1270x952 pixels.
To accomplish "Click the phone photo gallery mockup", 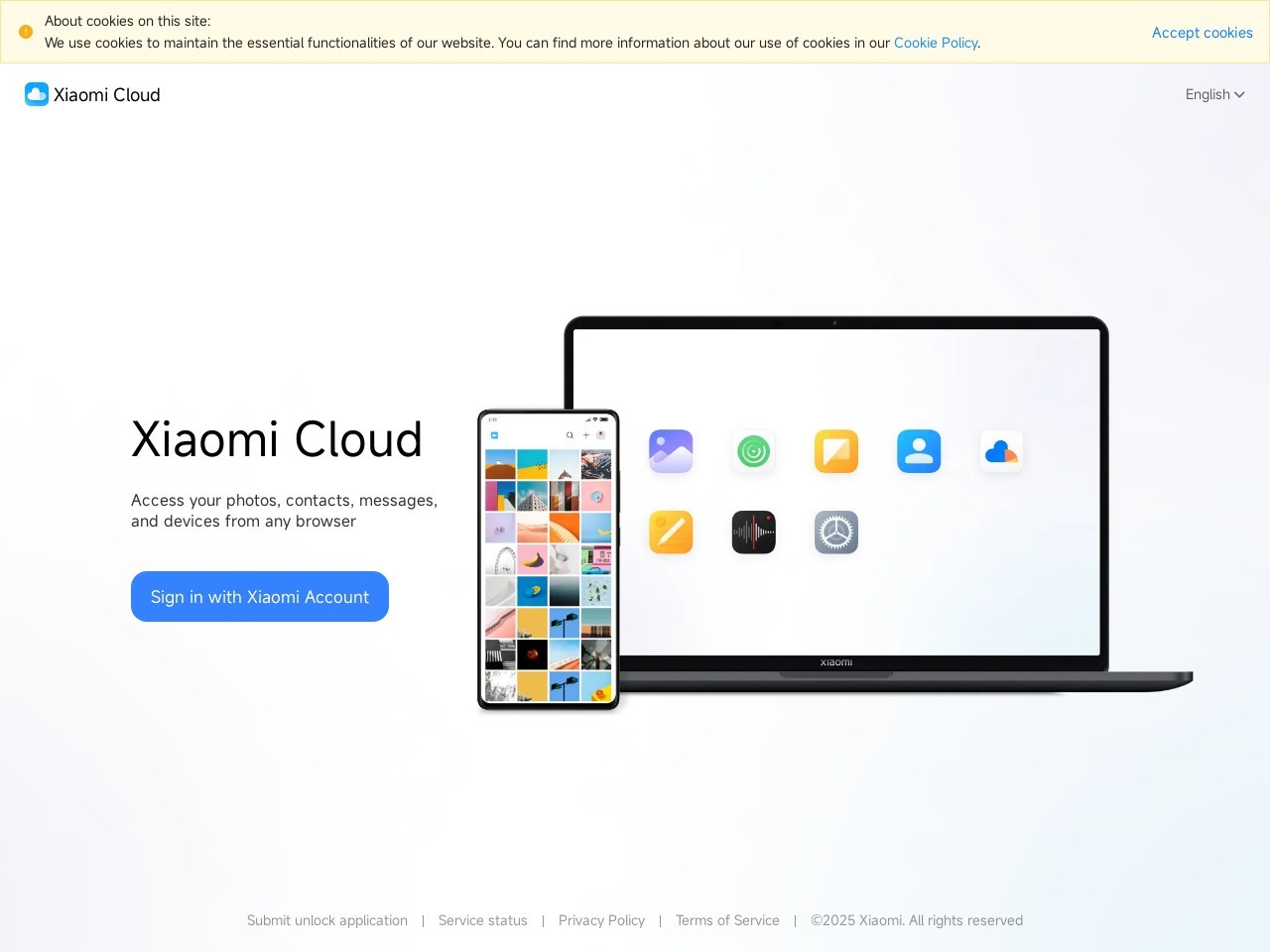I will pyautogui.click(x=549, y=560).
